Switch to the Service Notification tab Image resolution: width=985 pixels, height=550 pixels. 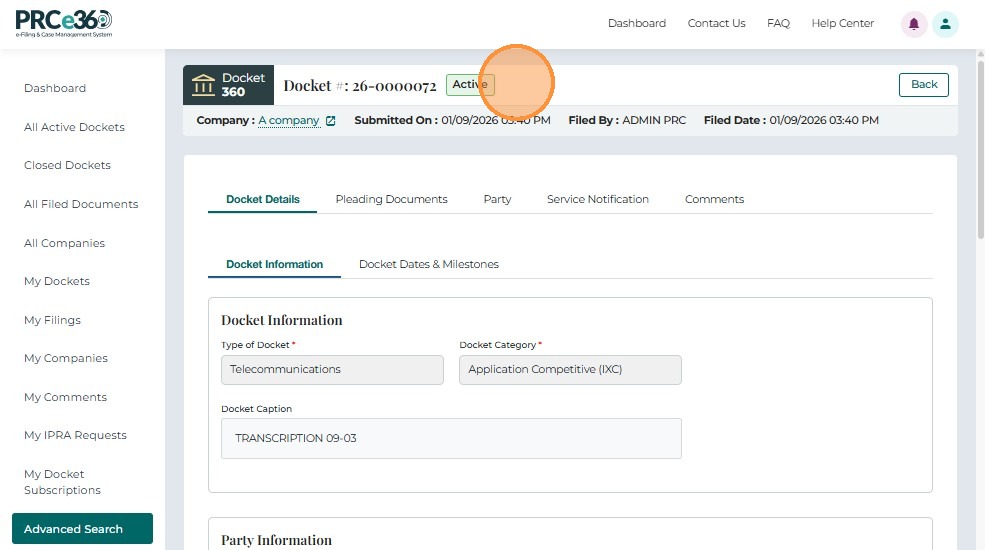tap(597, 199)
